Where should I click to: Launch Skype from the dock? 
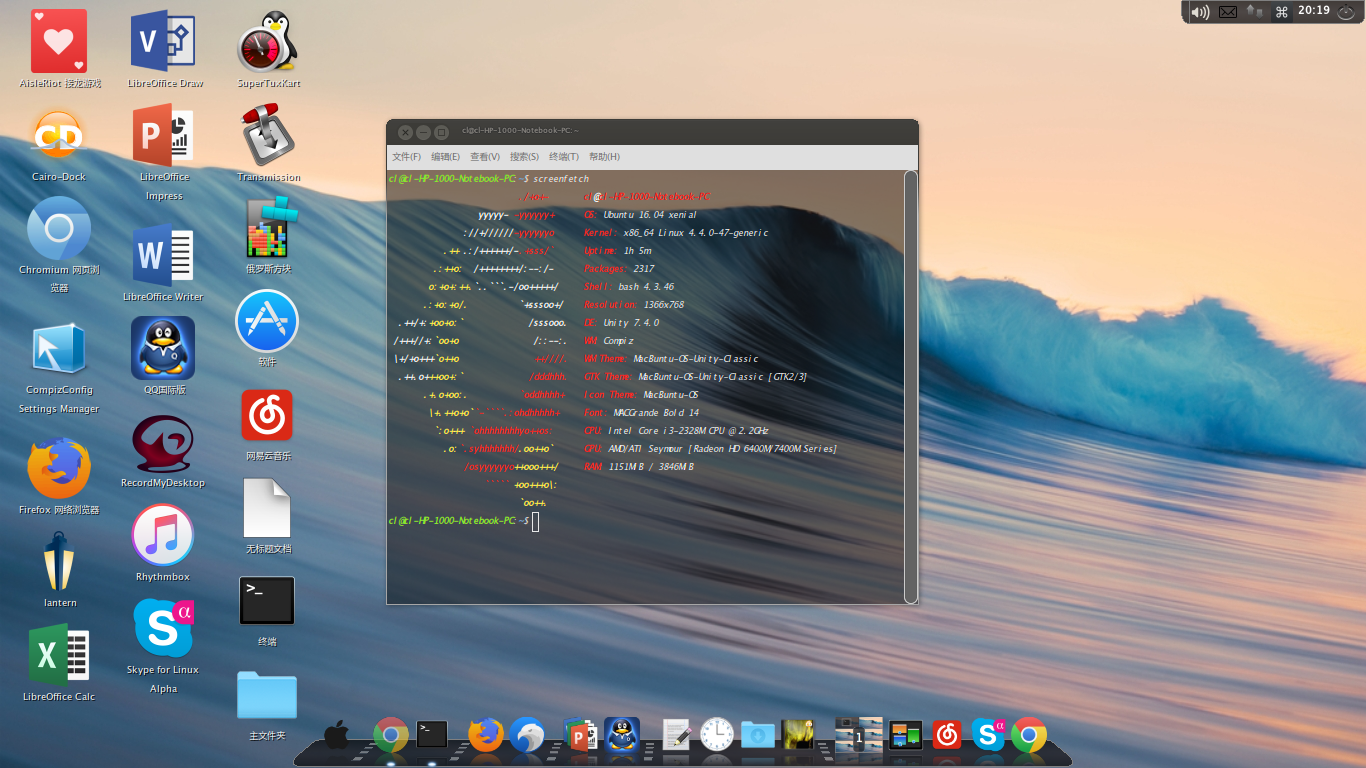[x=988, y=735]
